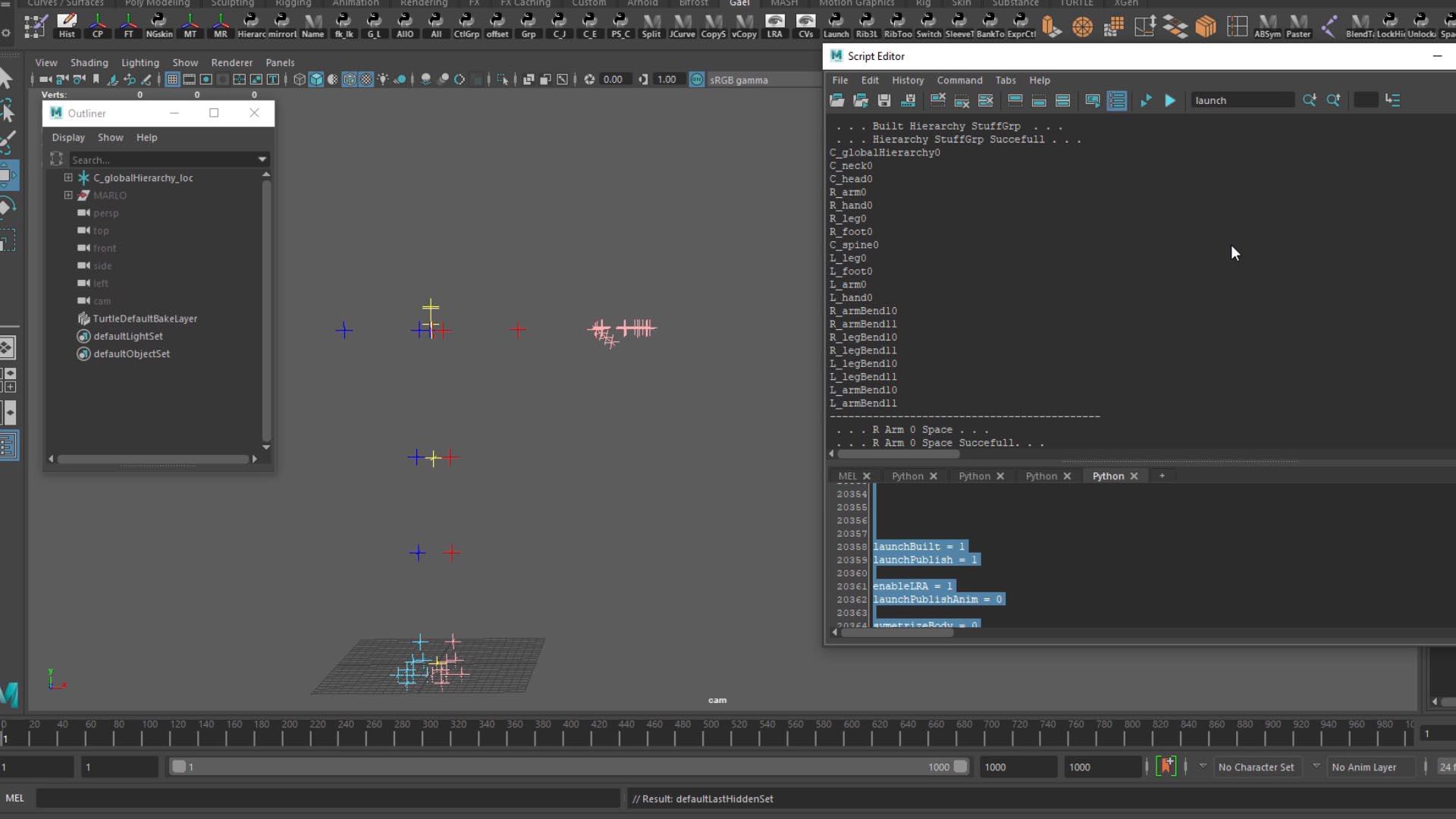Click the Launch shelf button

click(x=836, y=26)
